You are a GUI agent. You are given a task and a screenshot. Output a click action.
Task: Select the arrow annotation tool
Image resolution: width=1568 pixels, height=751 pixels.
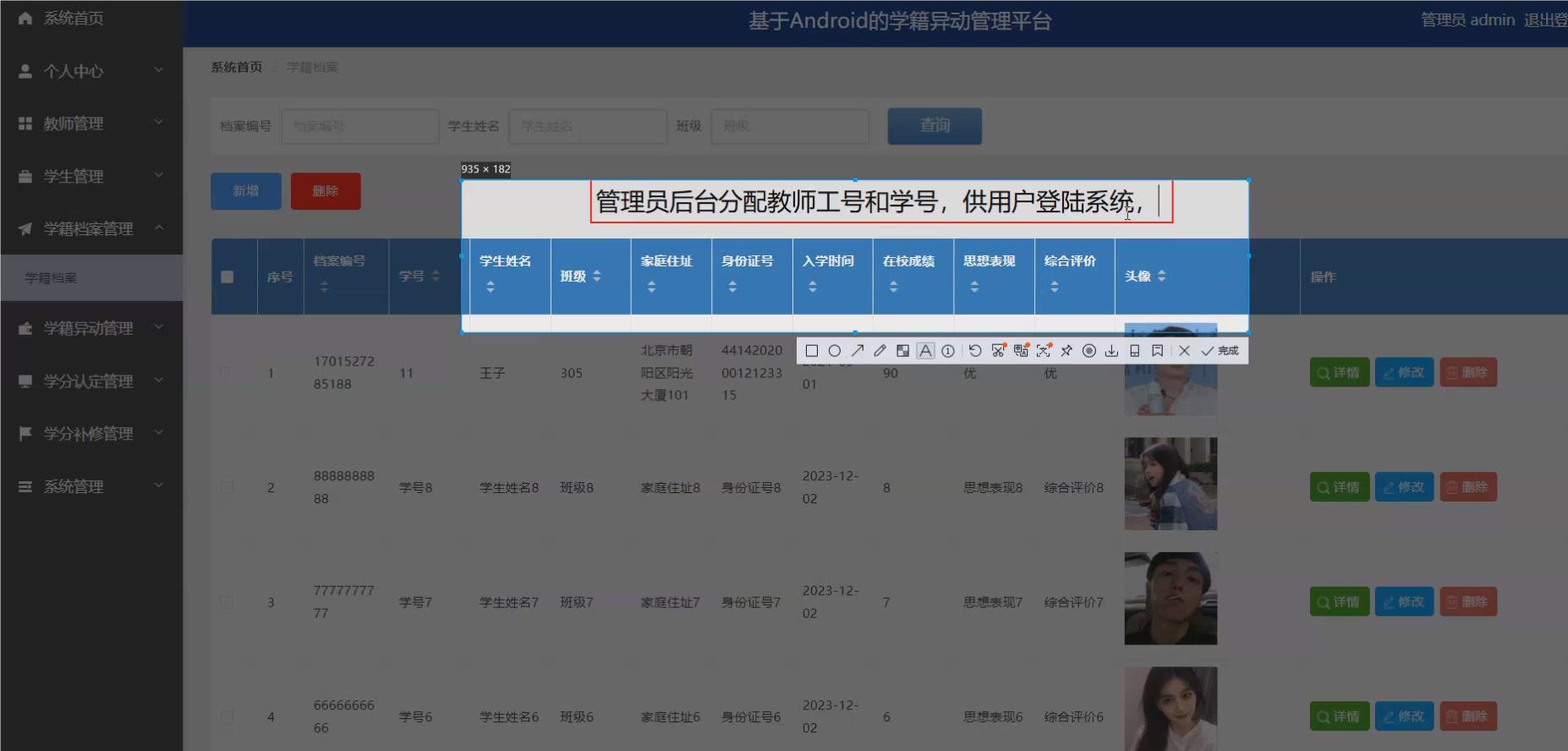point(858,351)
